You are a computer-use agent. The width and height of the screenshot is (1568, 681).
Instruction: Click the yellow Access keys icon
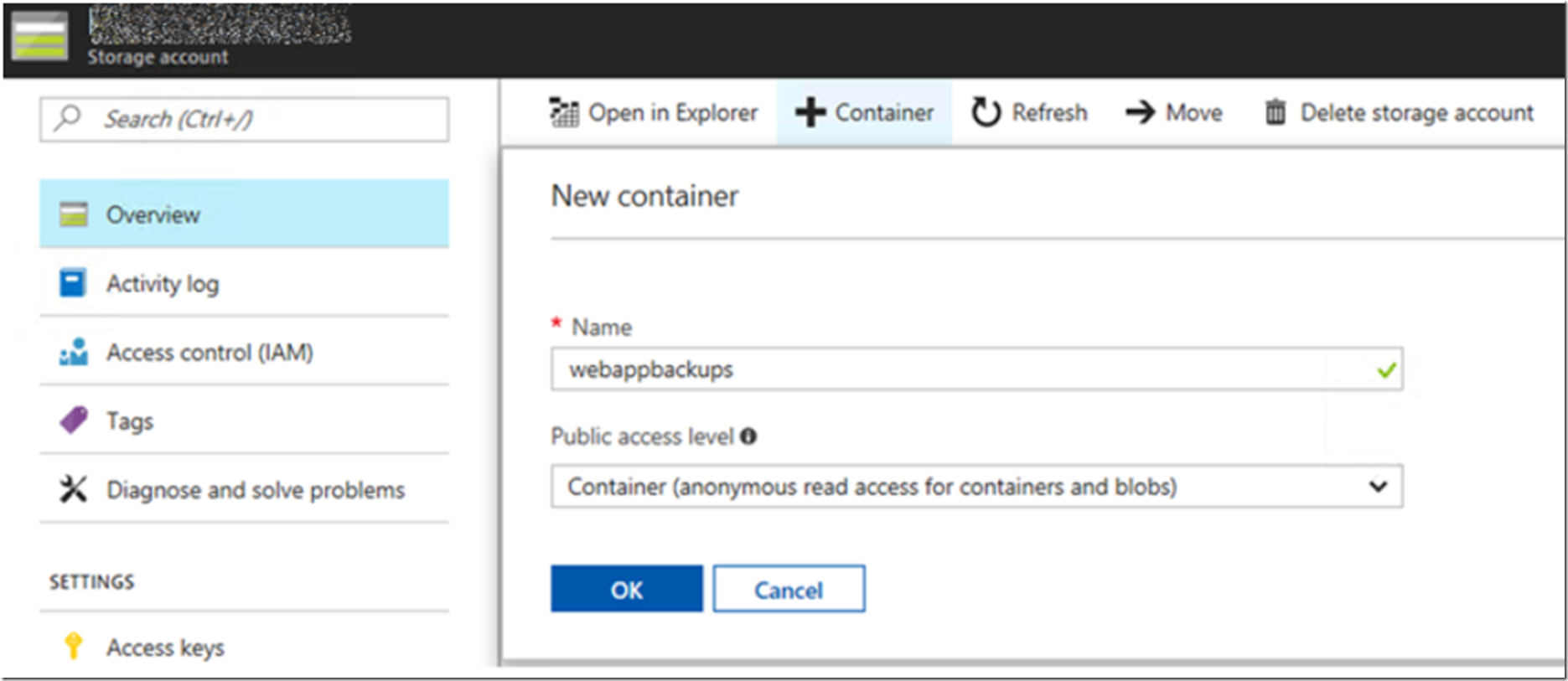click(73, 645)
